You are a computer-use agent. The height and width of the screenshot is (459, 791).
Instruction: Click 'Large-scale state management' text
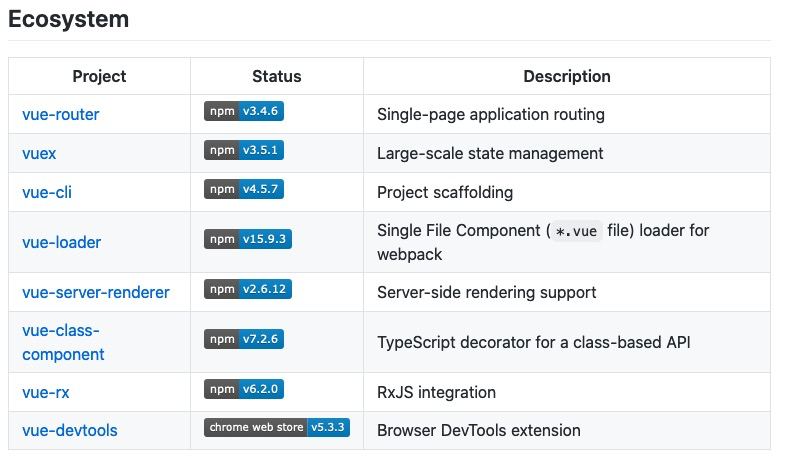[490, 153]
